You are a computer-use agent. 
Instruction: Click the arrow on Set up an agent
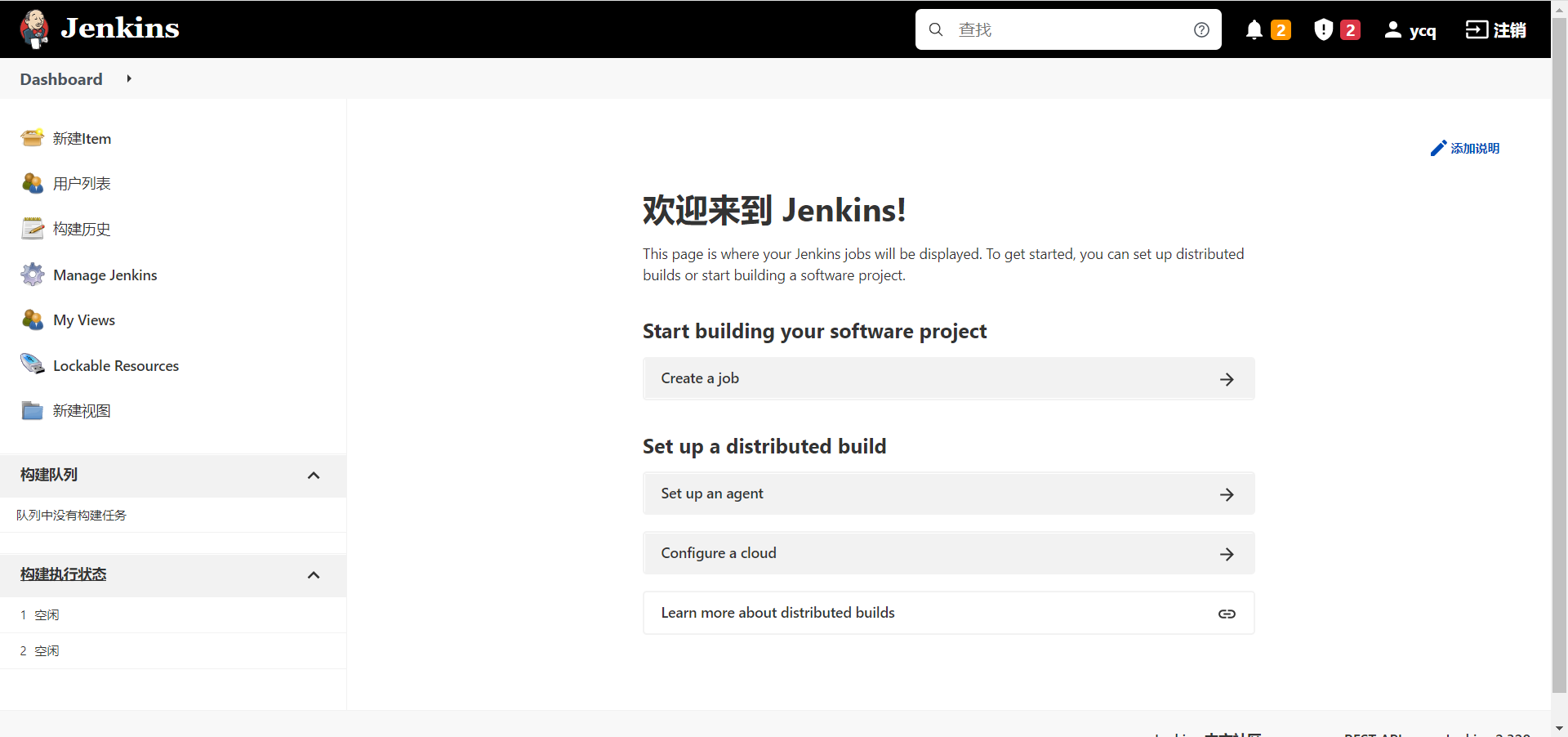coord(1227,494)
